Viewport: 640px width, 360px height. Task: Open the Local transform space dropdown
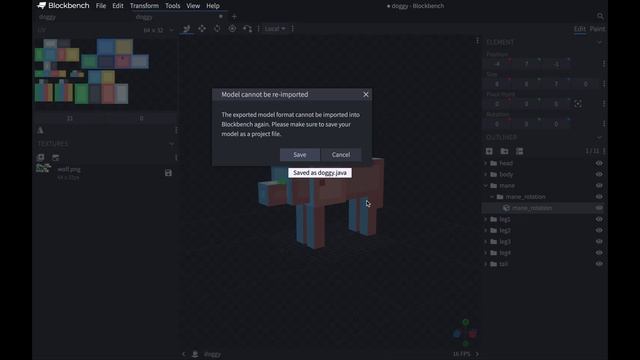tap(275, 29)
